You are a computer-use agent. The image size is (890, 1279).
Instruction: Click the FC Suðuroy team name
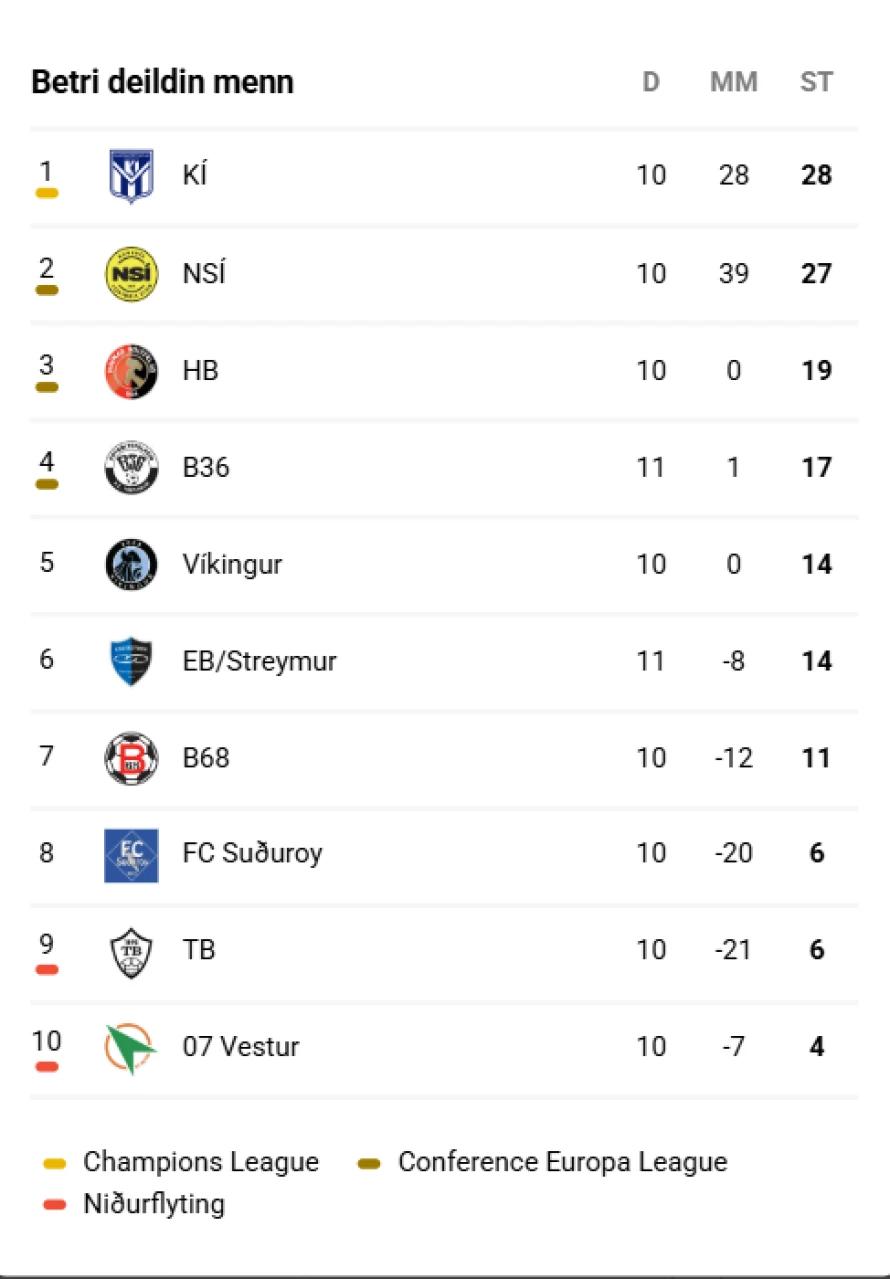[x=252, y=854]
